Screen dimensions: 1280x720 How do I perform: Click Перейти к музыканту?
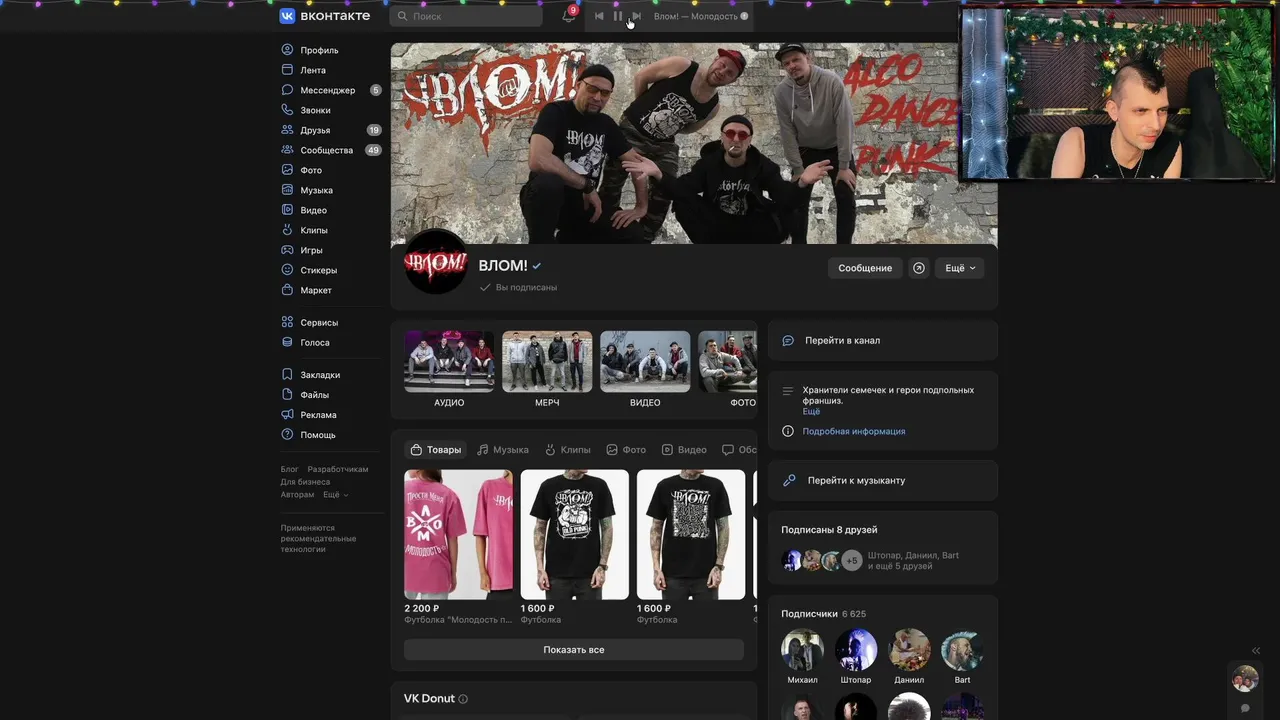pos(883,480)
